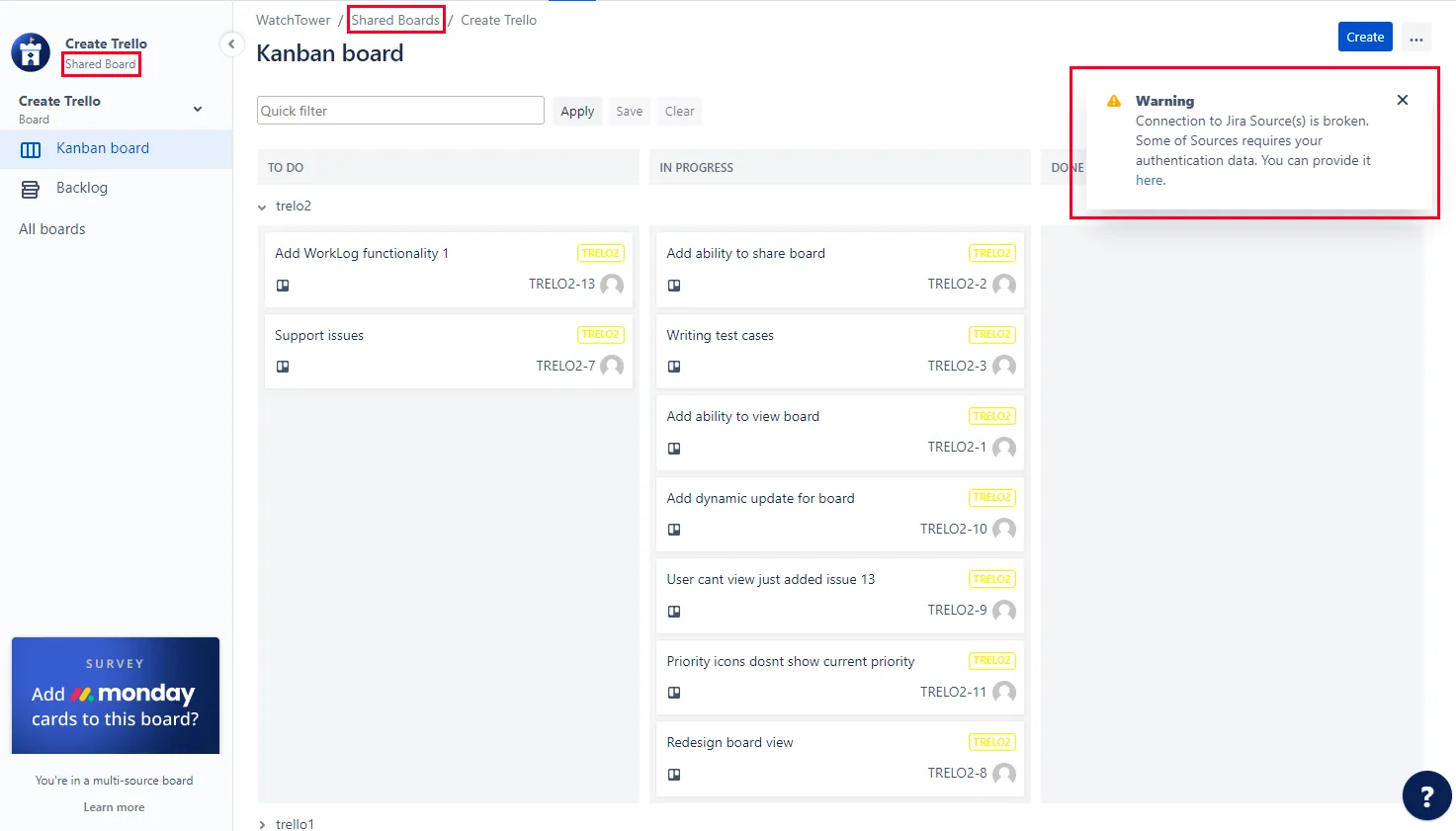Focus the Quick filter input field

(x=400, y=111)
